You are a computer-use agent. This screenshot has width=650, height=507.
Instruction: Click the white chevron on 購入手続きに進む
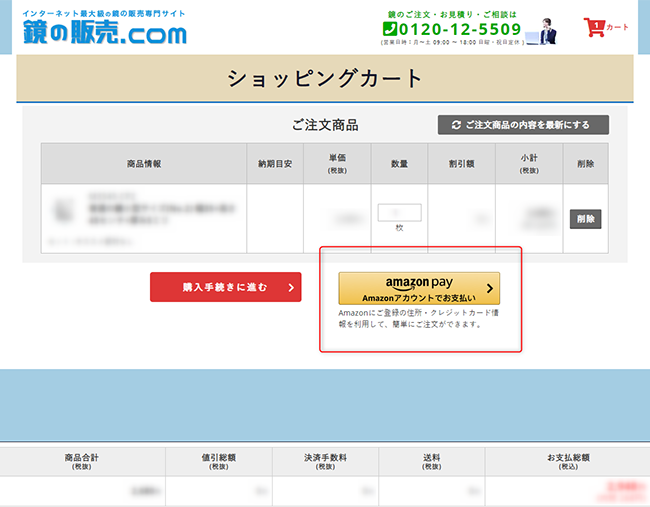pyautogui.click(x=289, y=288)
